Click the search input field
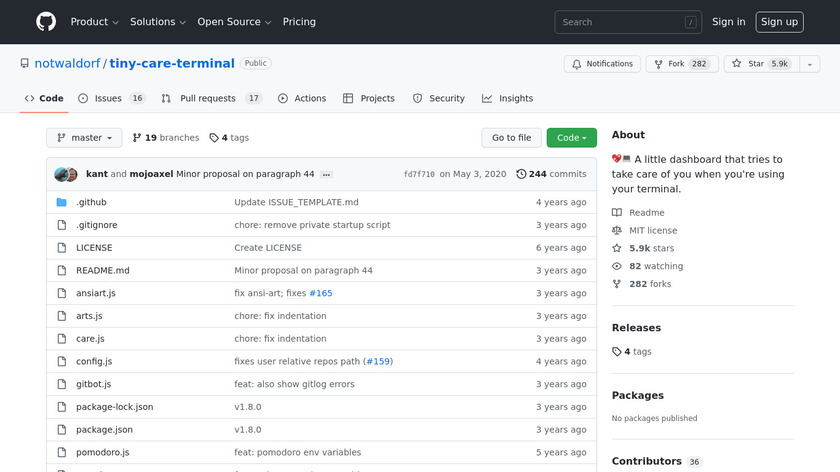Image resolution: width=840 pixels, height=472 pixels. tap(620, 22)
